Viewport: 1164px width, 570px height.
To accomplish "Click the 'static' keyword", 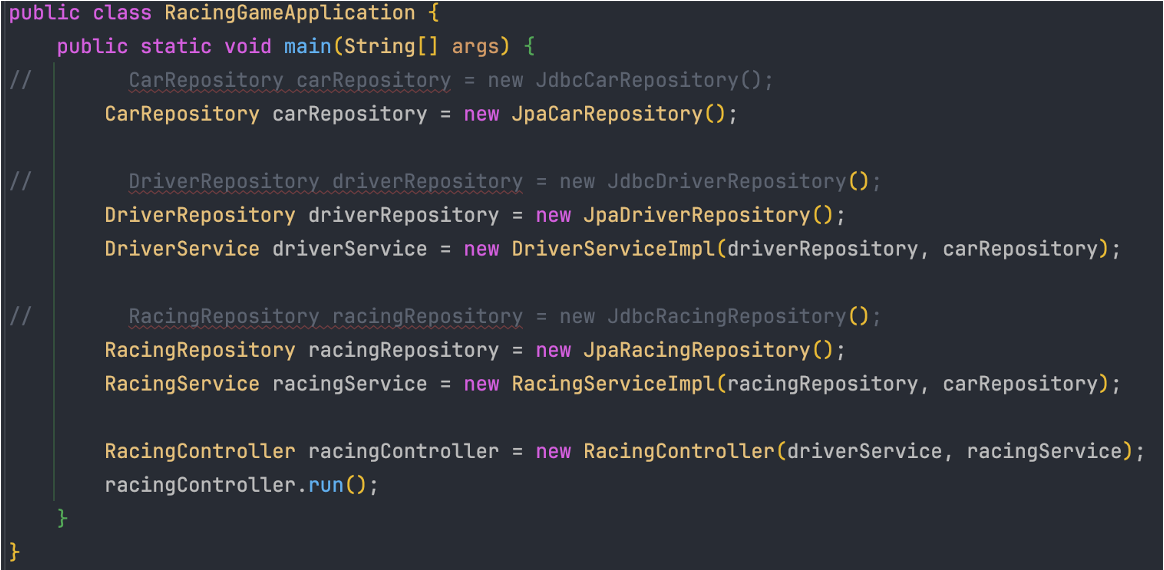I will click(x=177, y=47).
